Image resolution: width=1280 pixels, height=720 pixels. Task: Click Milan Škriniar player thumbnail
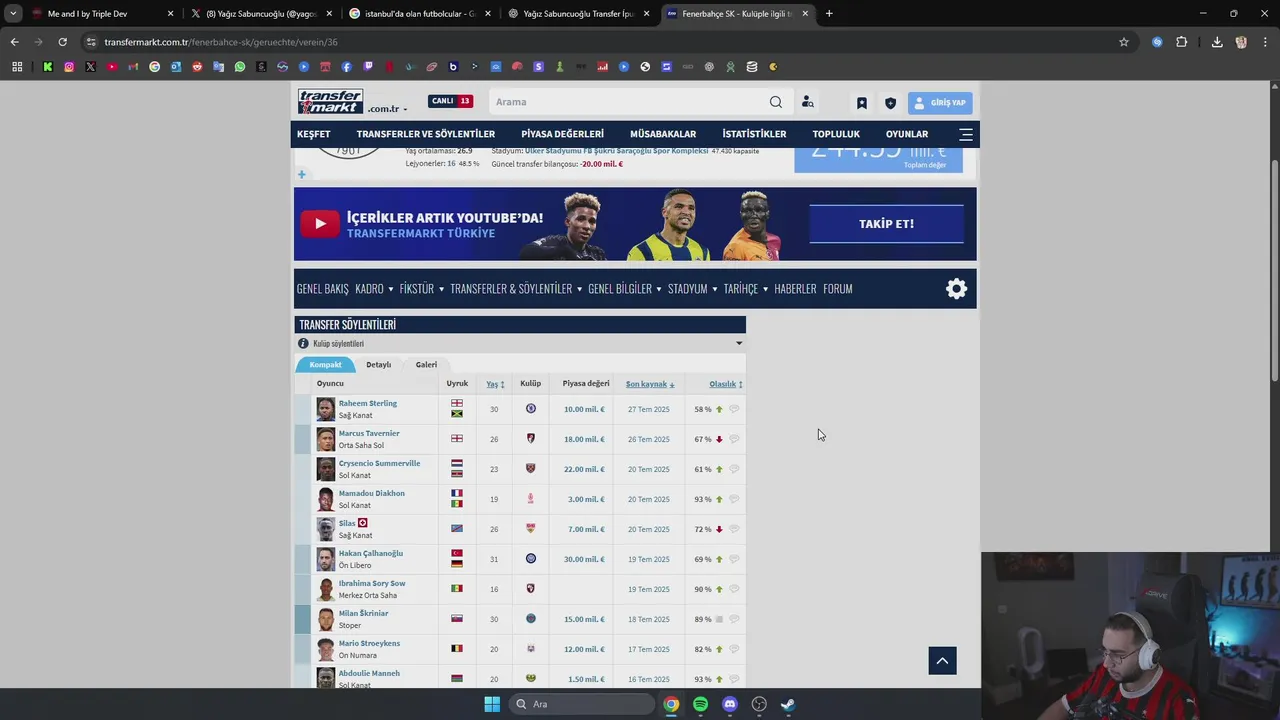325,619
